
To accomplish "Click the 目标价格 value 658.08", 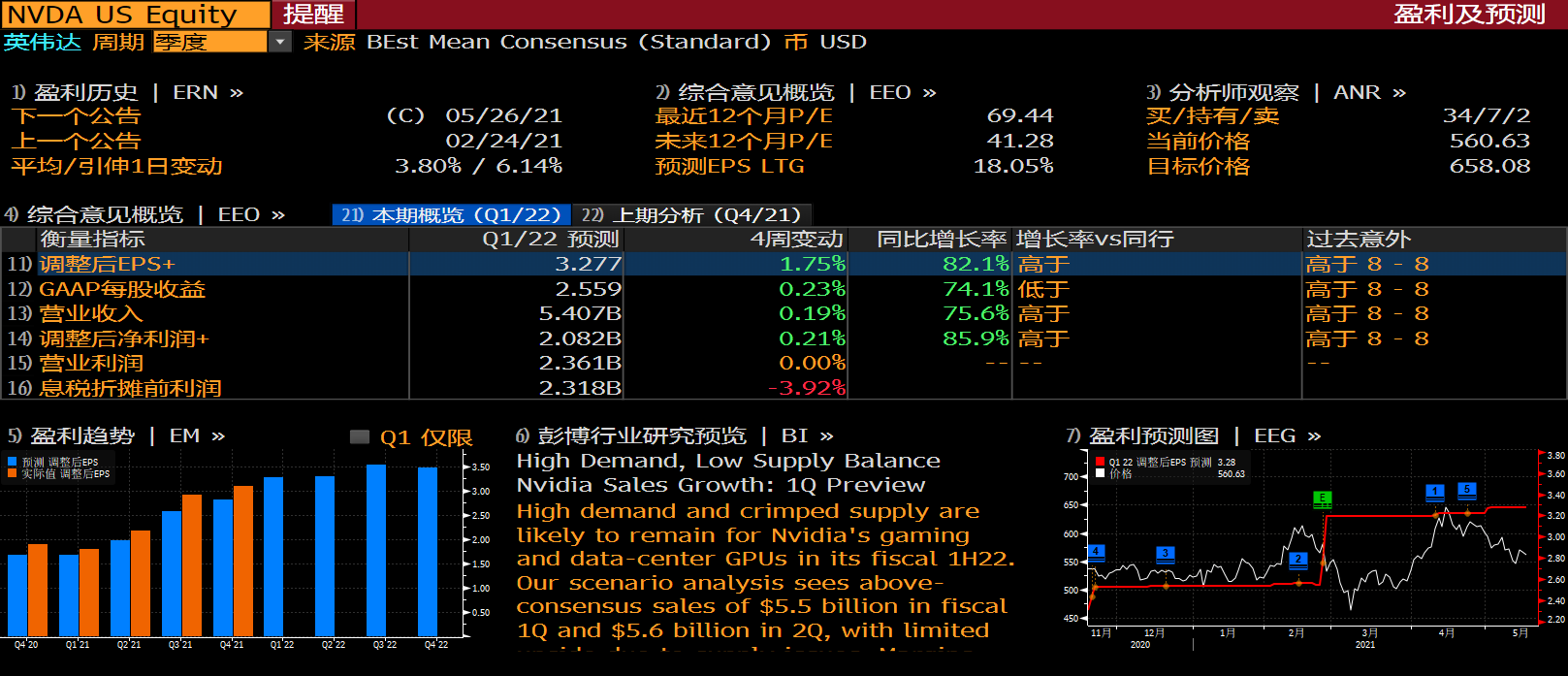I will pos(1490,166).
